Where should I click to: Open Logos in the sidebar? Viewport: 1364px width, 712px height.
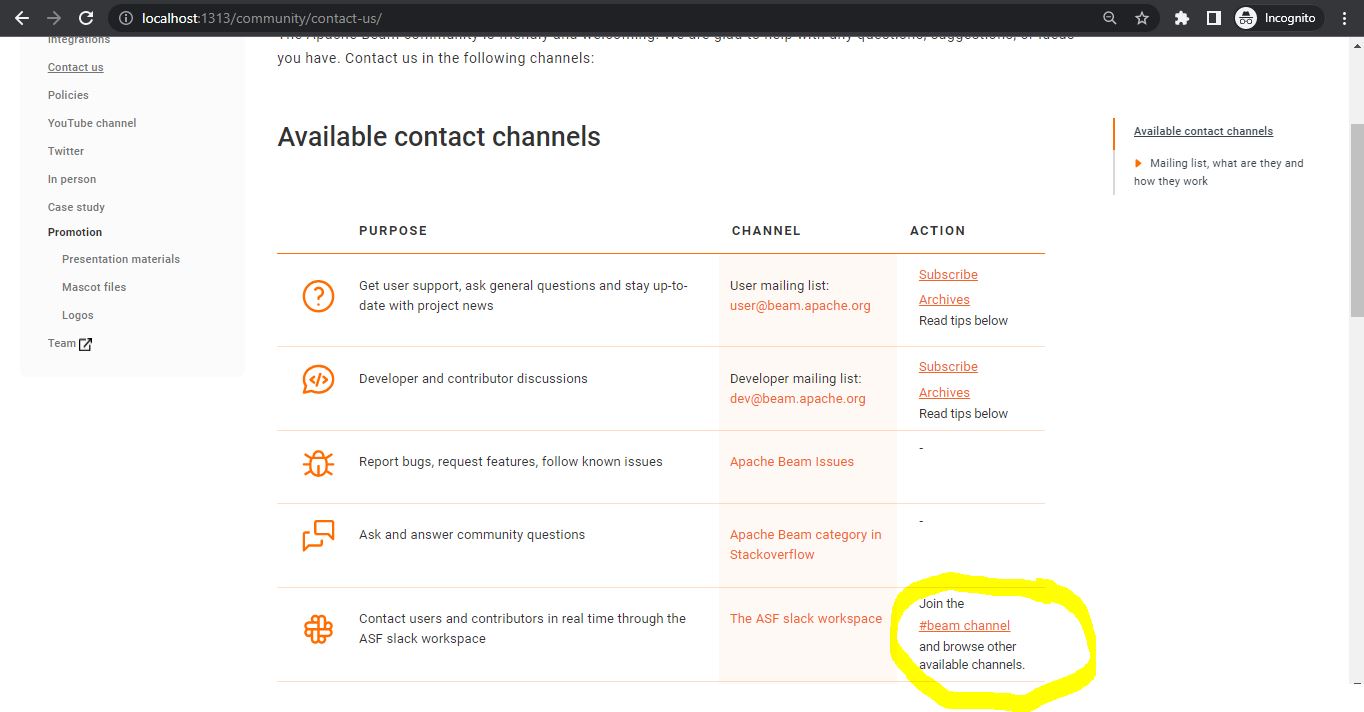pyautogui.click(x=78, y=315)
